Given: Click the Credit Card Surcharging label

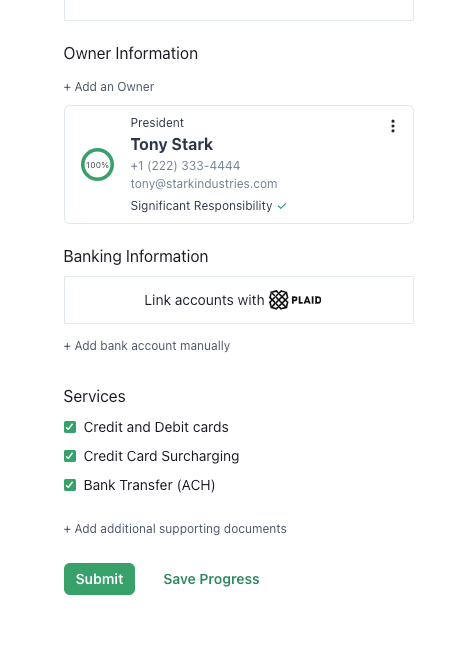Looking at the screenshot, I should [161, 456].
